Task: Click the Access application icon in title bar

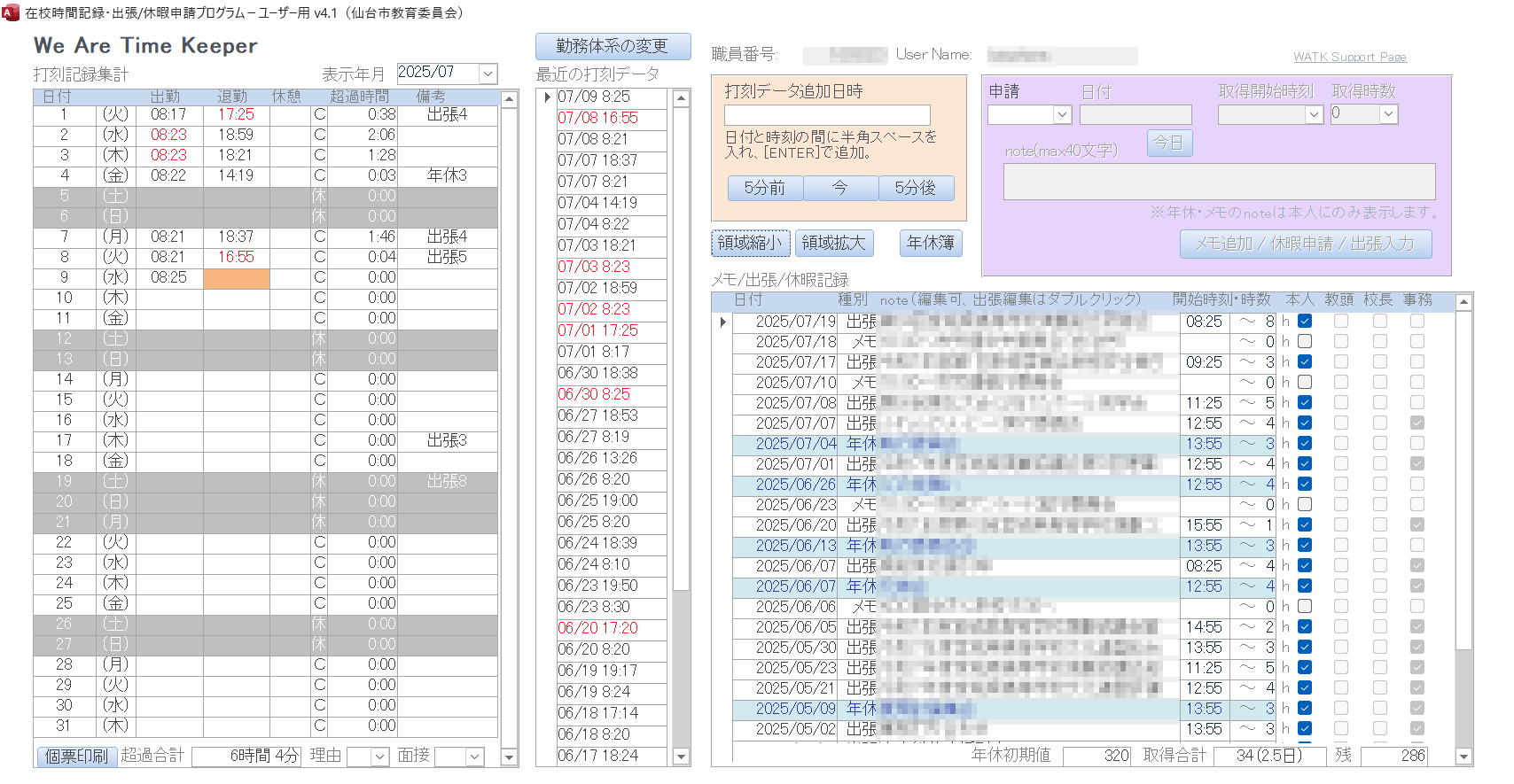Action: [x=11, y=12]
